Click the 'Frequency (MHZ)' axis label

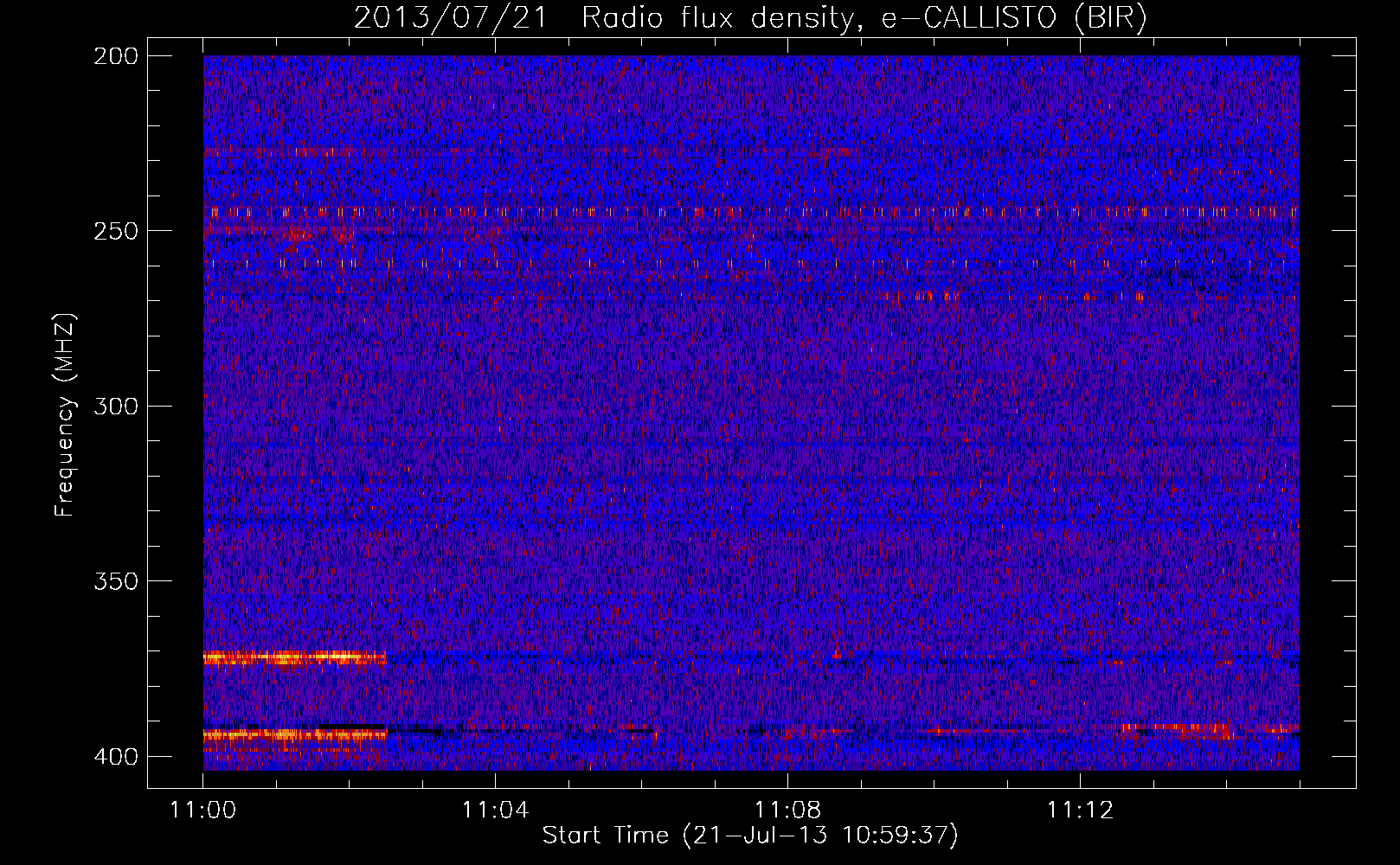[65, 415]
